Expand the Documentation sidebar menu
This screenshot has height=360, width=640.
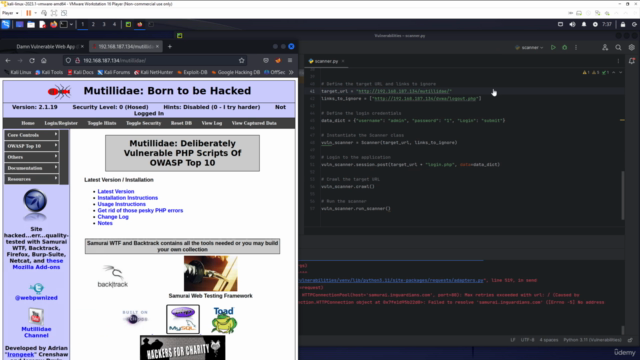click(32, 168)
